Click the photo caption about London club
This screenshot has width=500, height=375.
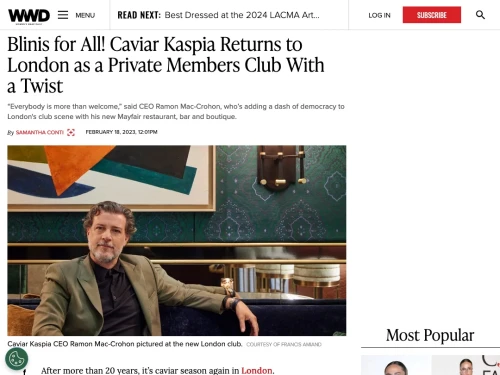125,344
